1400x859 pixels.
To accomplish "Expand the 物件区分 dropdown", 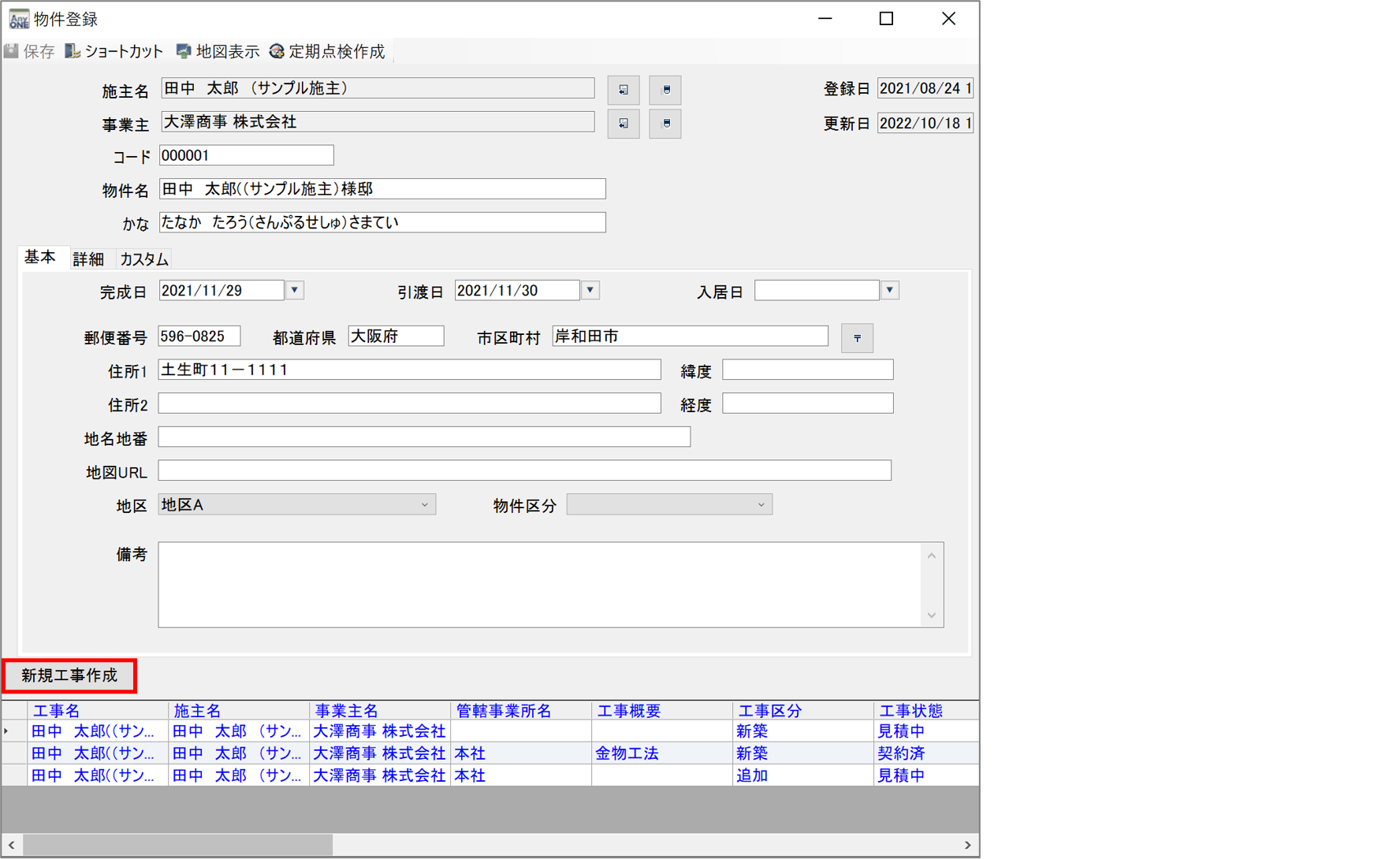I will coord(761,505).
